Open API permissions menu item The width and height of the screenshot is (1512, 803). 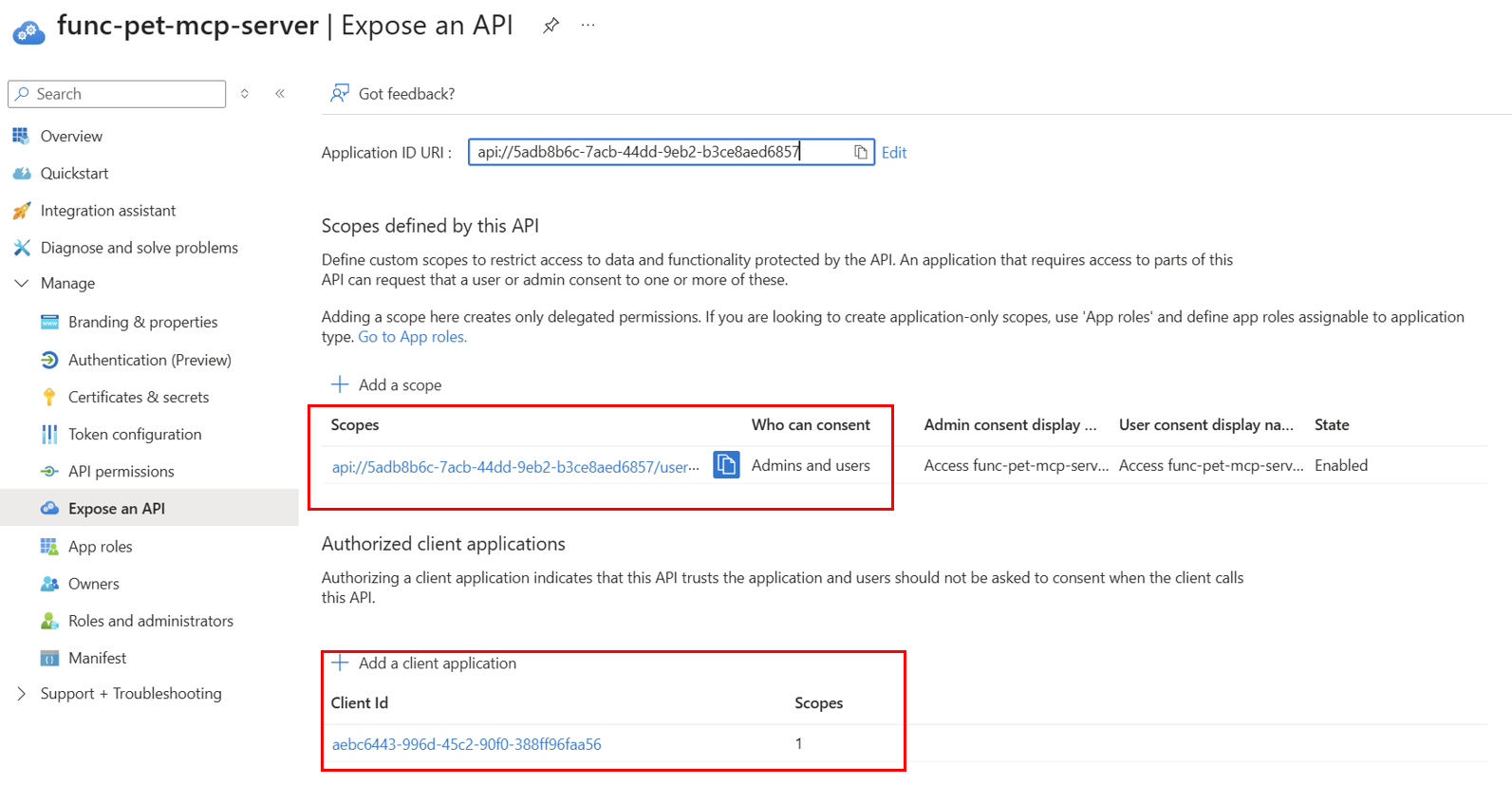click(121, 472)
